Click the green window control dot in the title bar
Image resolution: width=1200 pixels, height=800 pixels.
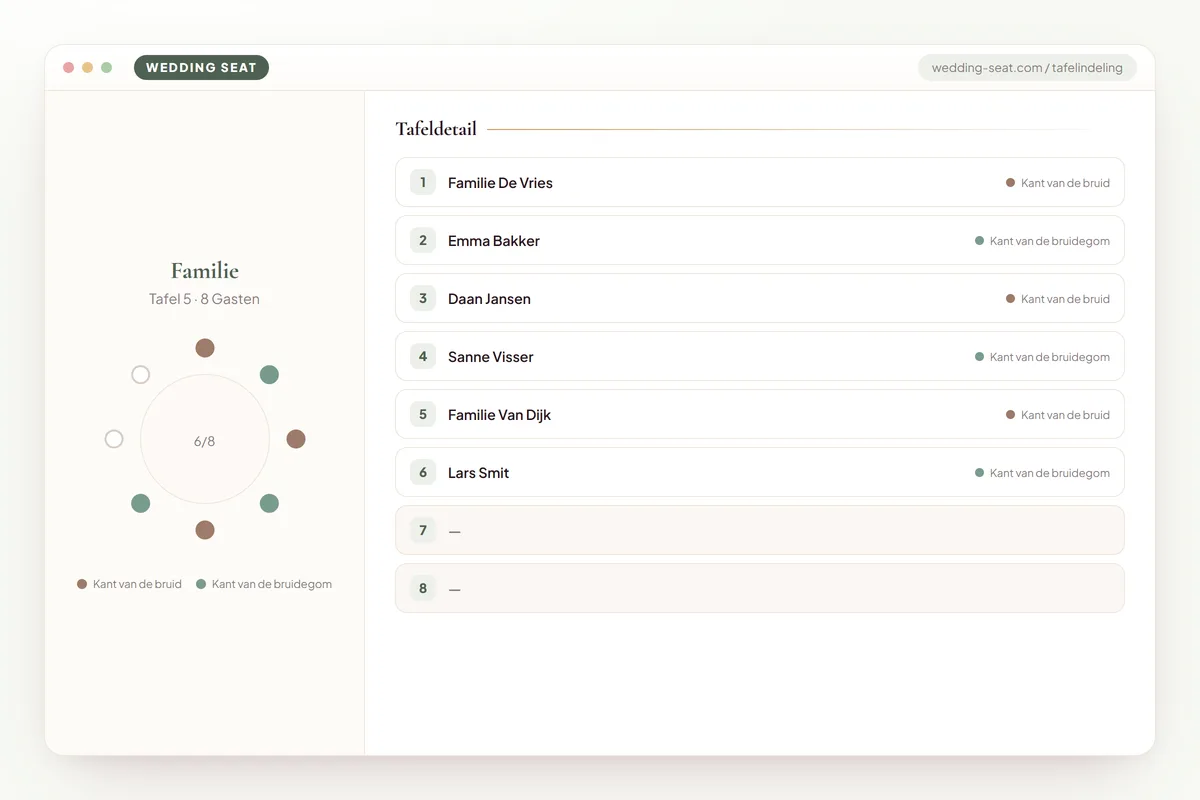106,68
